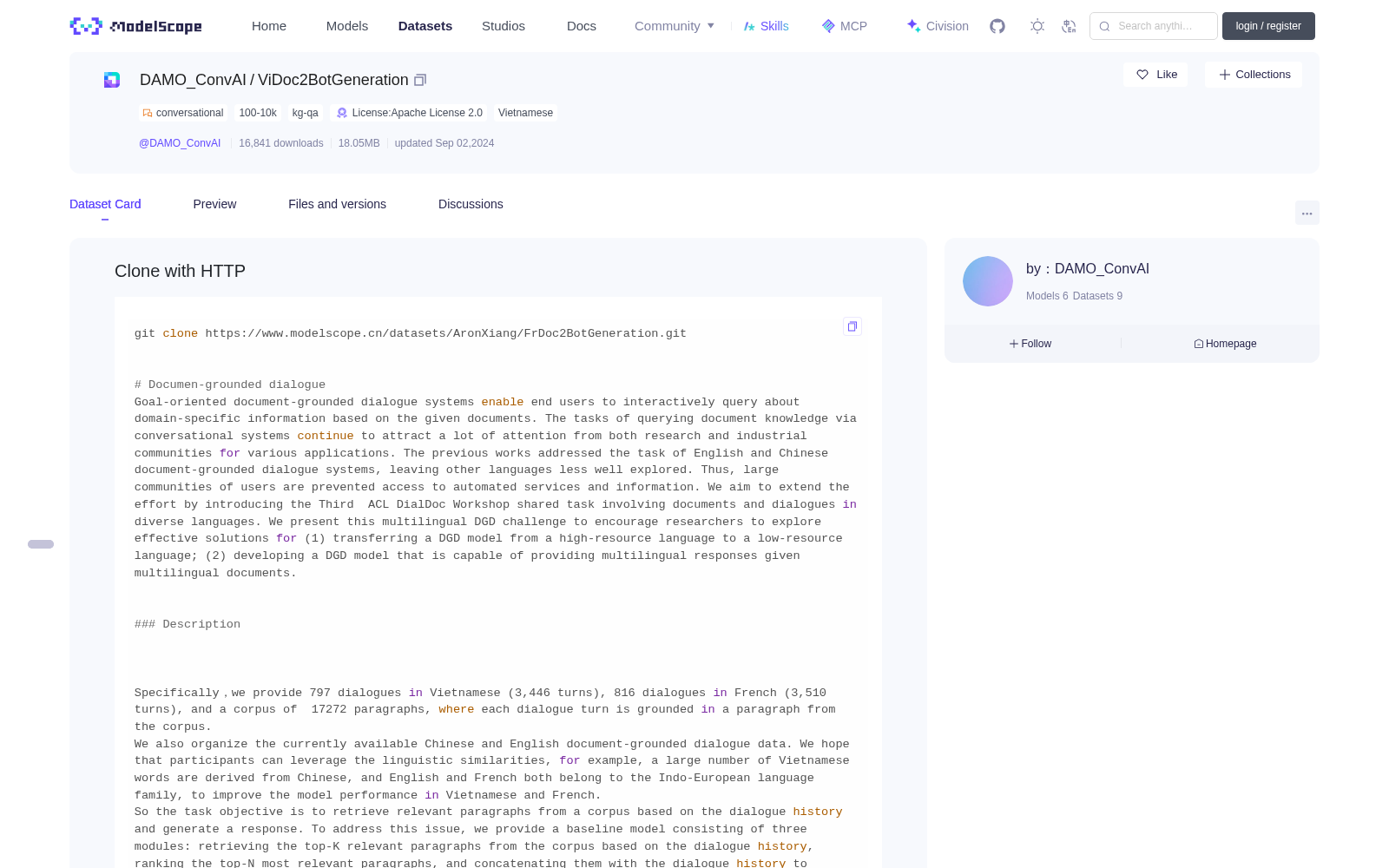Image resolution: width=1389 pixels, height=868 pixels.
Task: Click the license badge icon
Action: click(342, 113)
